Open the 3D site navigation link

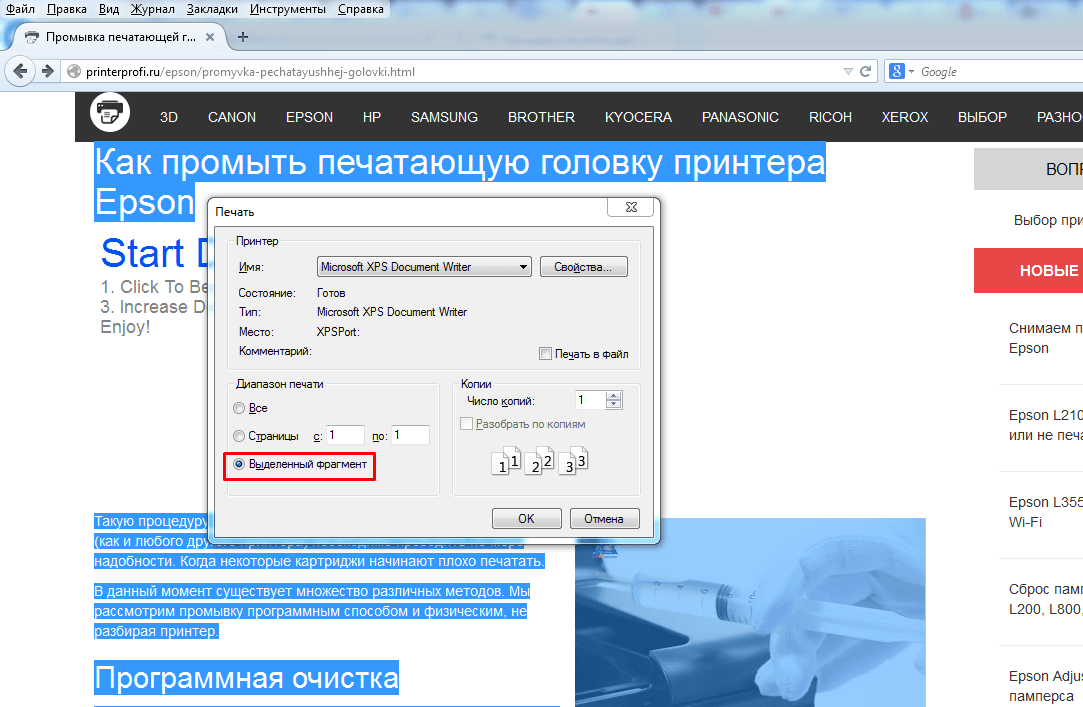tap(169, 117)
